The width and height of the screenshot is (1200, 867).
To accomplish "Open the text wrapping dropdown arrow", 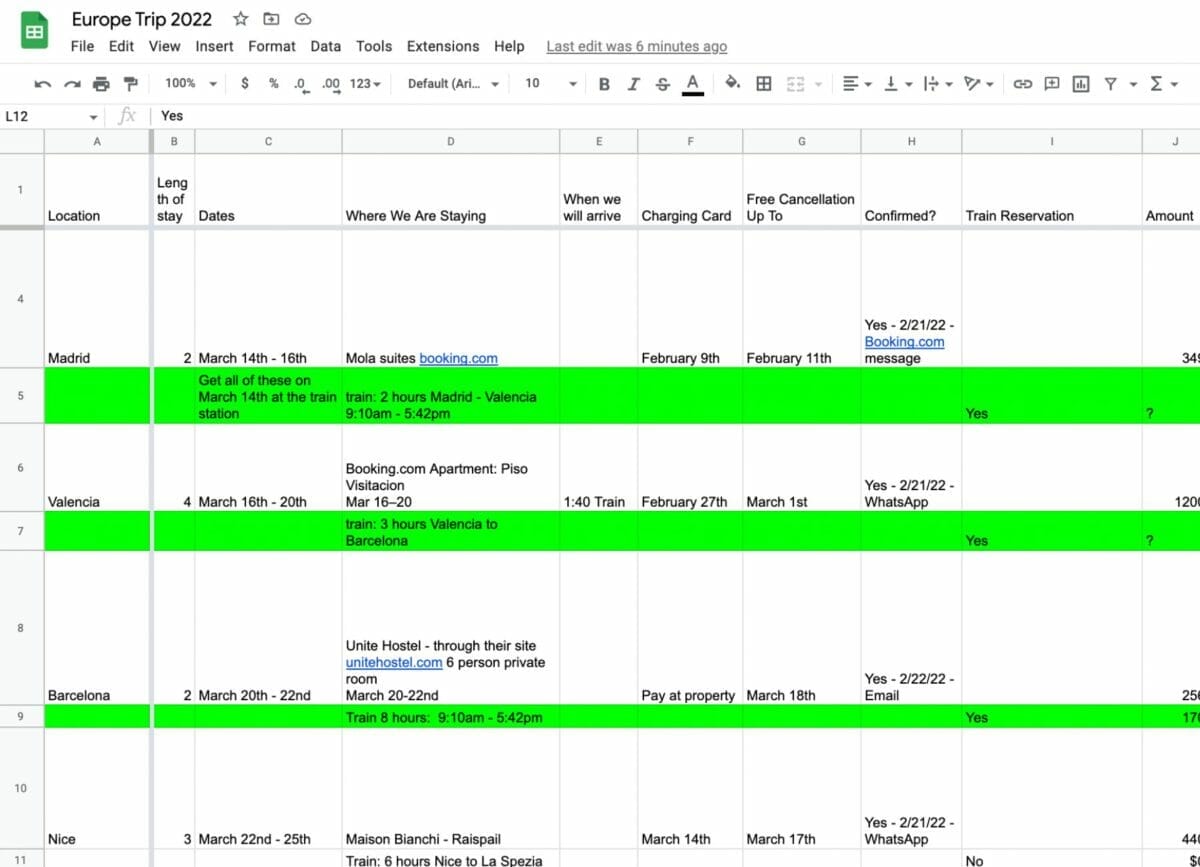I will point(947,84).
